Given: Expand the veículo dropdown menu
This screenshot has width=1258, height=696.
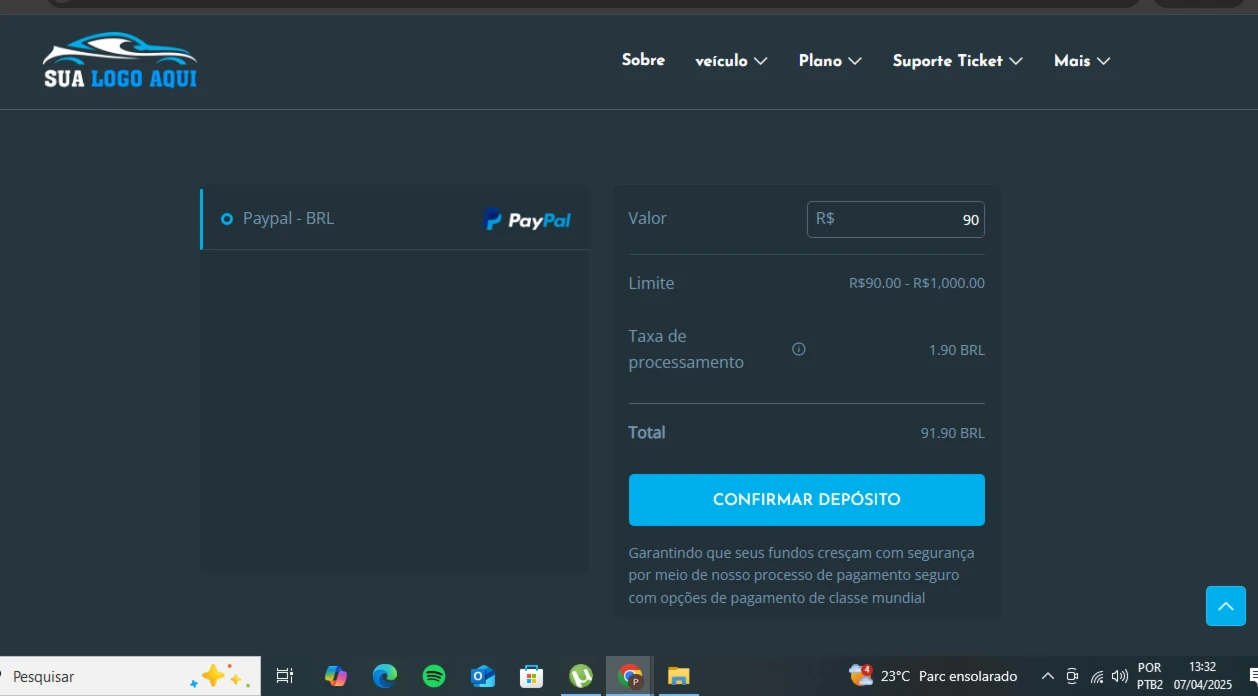Looking at the screenshot, I should [x=731, y=61].
